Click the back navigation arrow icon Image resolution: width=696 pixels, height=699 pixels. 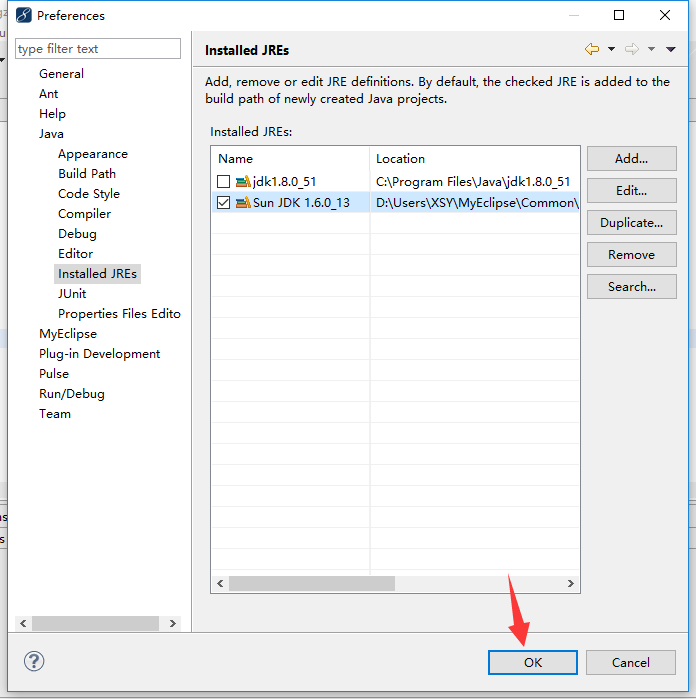592,49
